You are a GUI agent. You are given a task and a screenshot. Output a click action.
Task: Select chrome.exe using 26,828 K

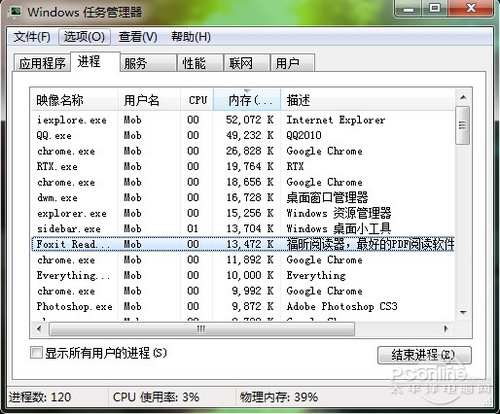pyautogui.click(x=243, y=151)
